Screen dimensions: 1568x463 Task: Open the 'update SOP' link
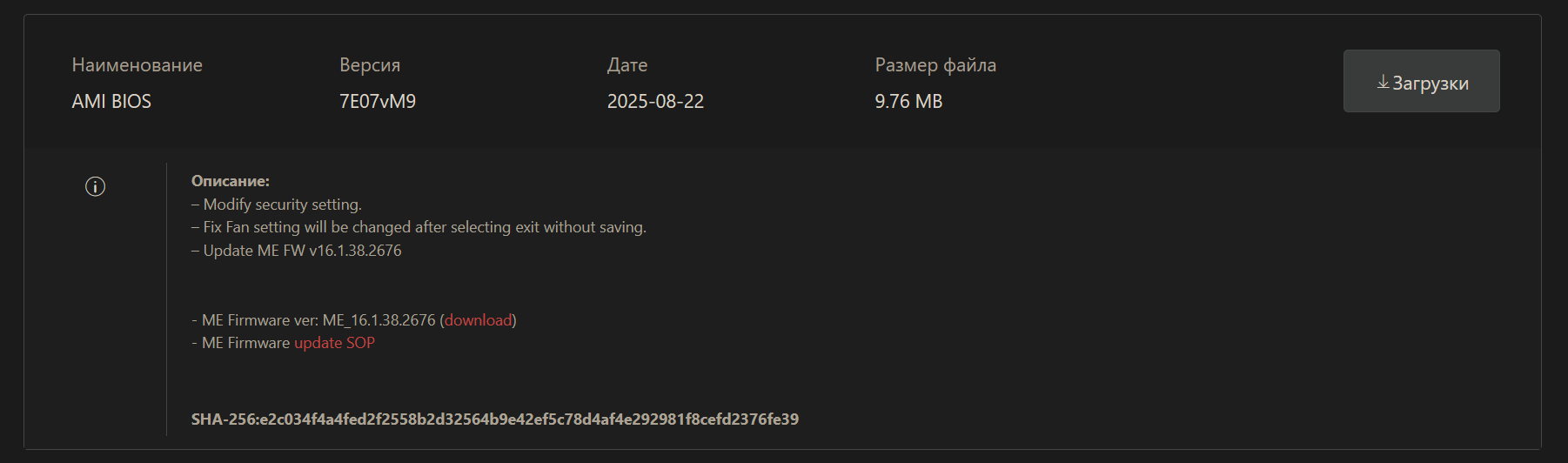(x=334, y=343)
